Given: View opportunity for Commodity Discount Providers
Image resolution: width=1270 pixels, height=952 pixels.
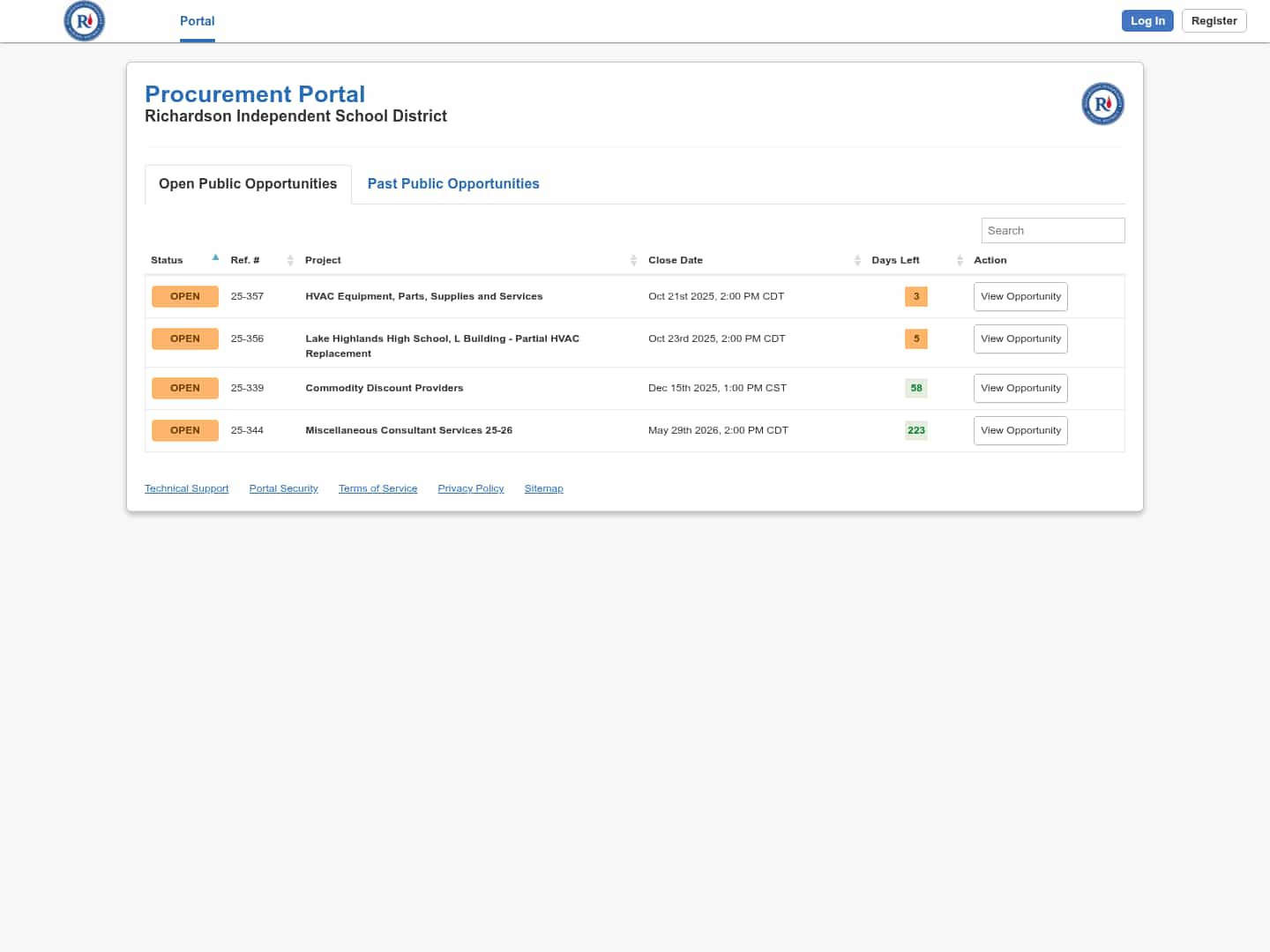Looking at the screenshot, I should 1020,388.
